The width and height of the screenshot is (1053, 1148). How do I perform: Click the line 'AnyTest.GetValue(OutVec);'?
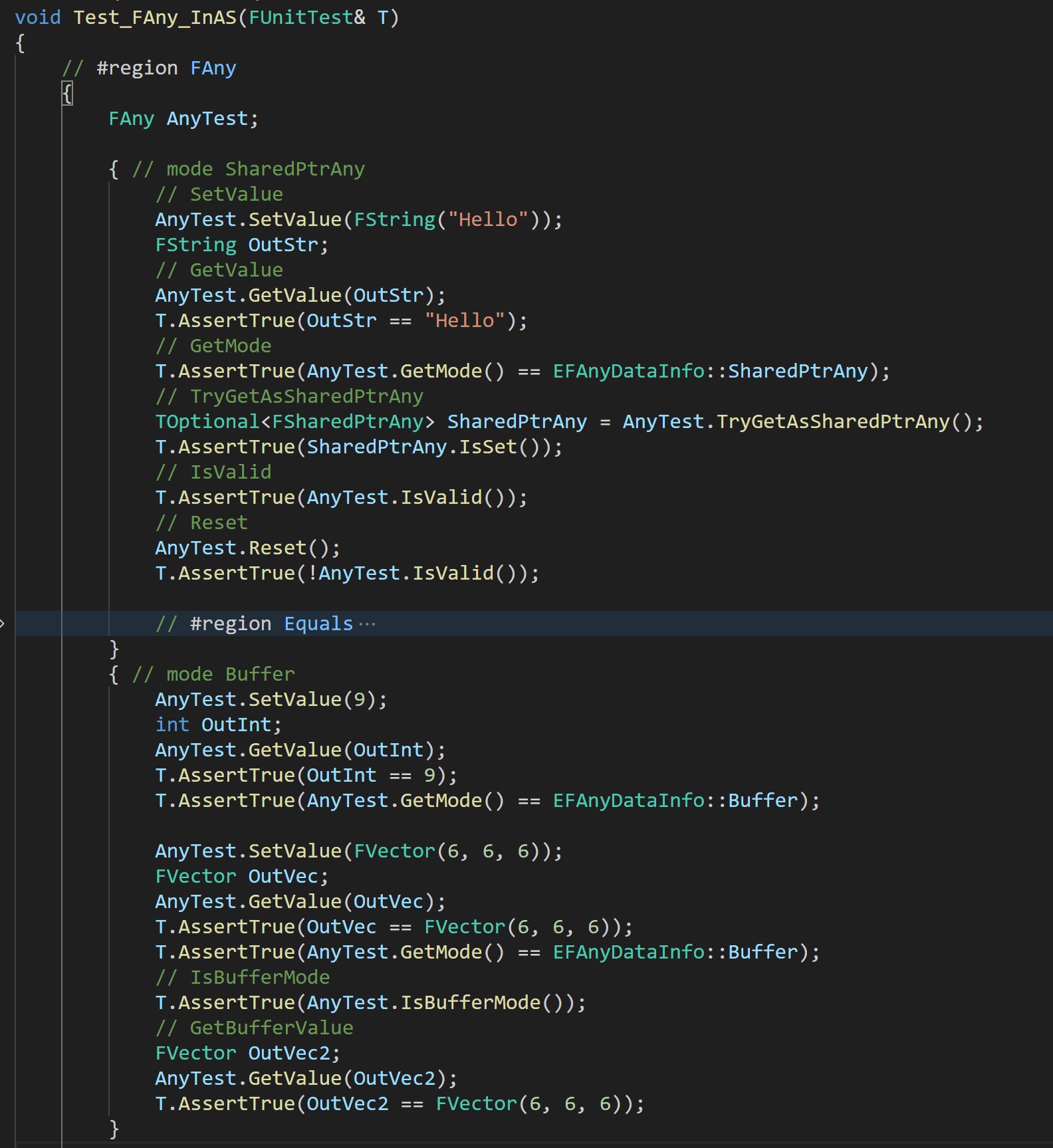300,901
